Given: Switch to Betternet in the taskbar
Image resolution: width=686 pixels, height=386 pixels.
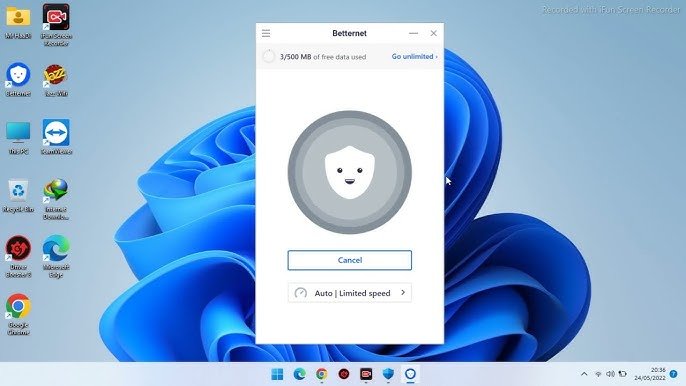Looking at the screenshot, I should 410,374.
